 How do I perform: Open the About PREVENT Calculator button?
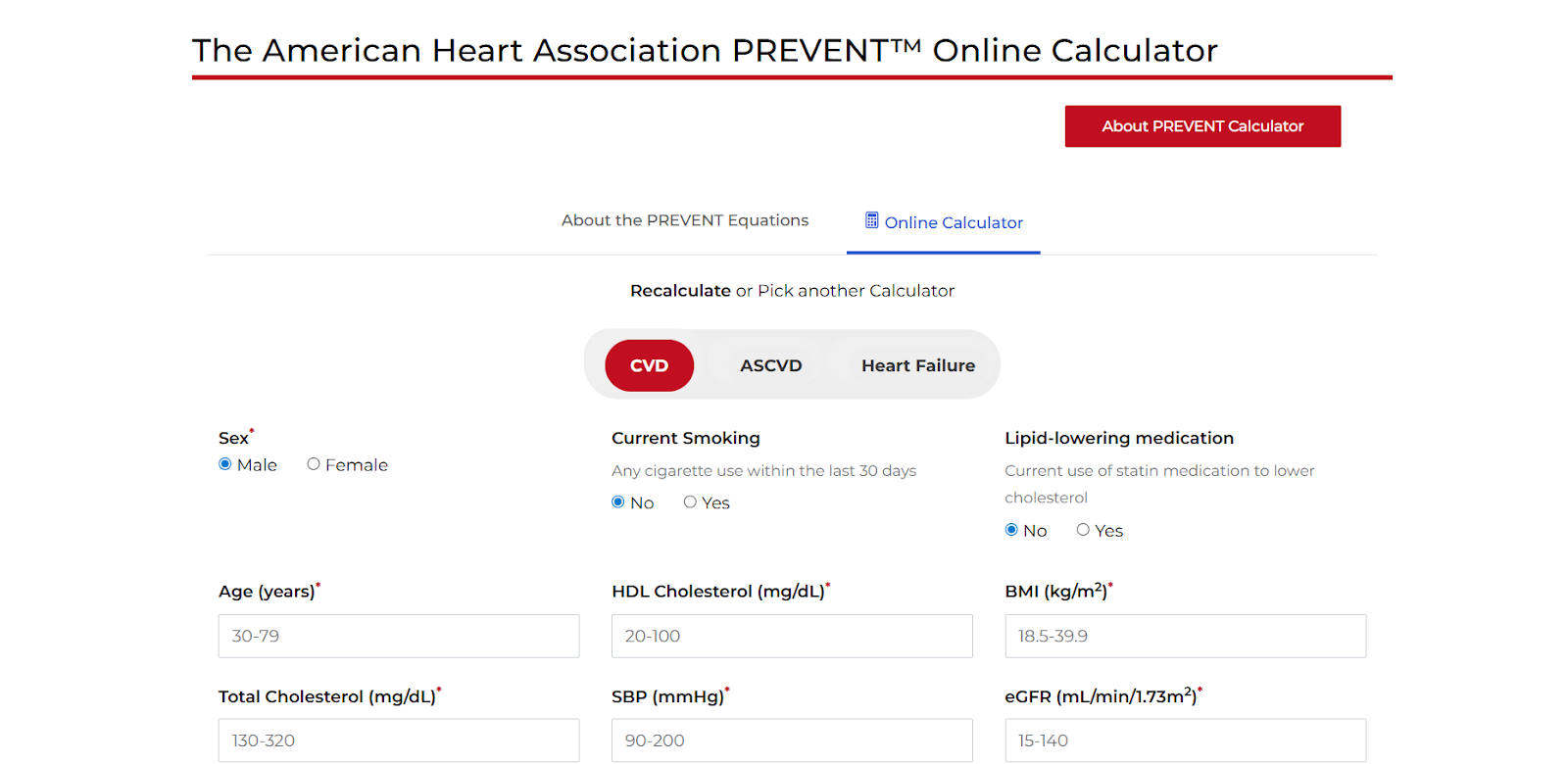(x=1202, y=126)
